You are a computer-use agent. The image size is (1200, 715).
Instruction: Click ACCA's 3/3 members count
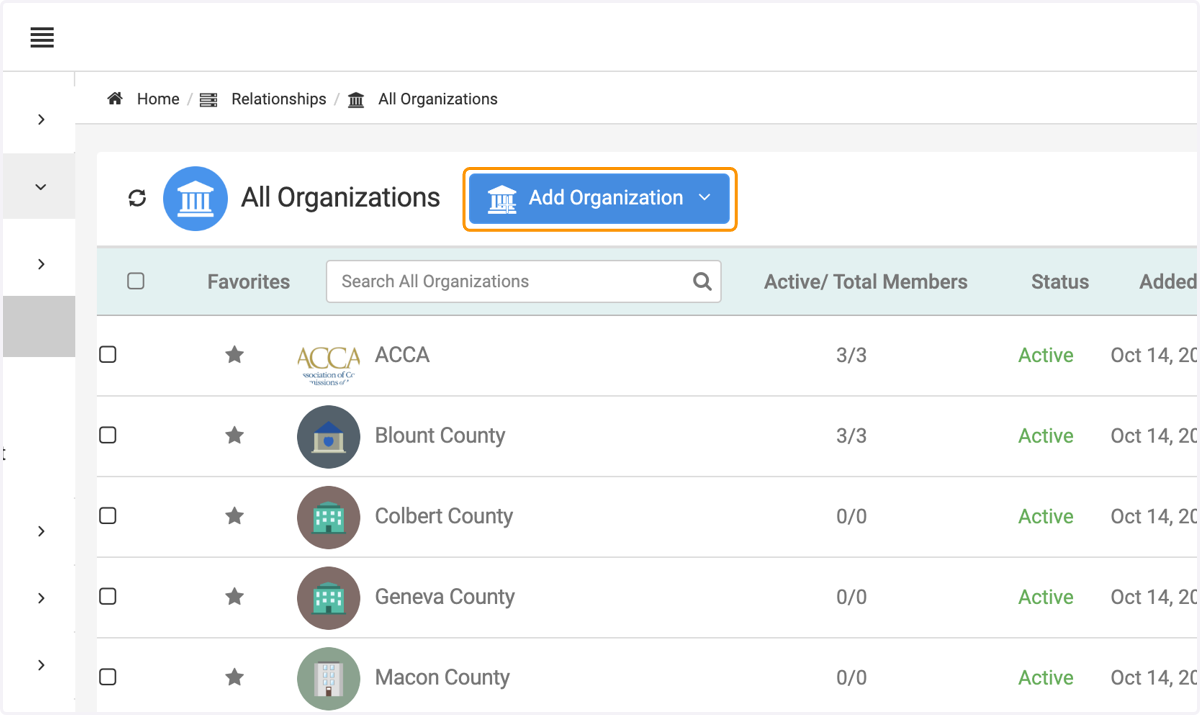pyautogui.click(x=851, y=355)
